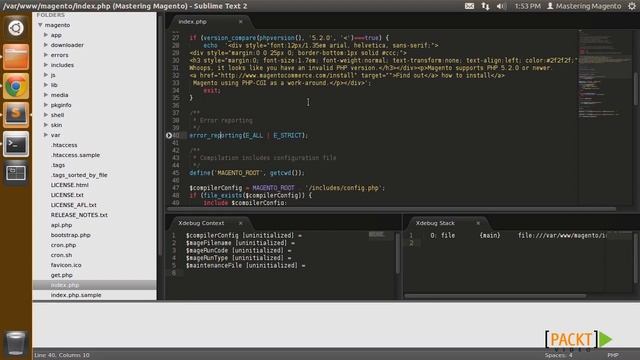Expand the errors folder
Screen dimensions: 640x360
pyautogui.click(x=46, y=55)
